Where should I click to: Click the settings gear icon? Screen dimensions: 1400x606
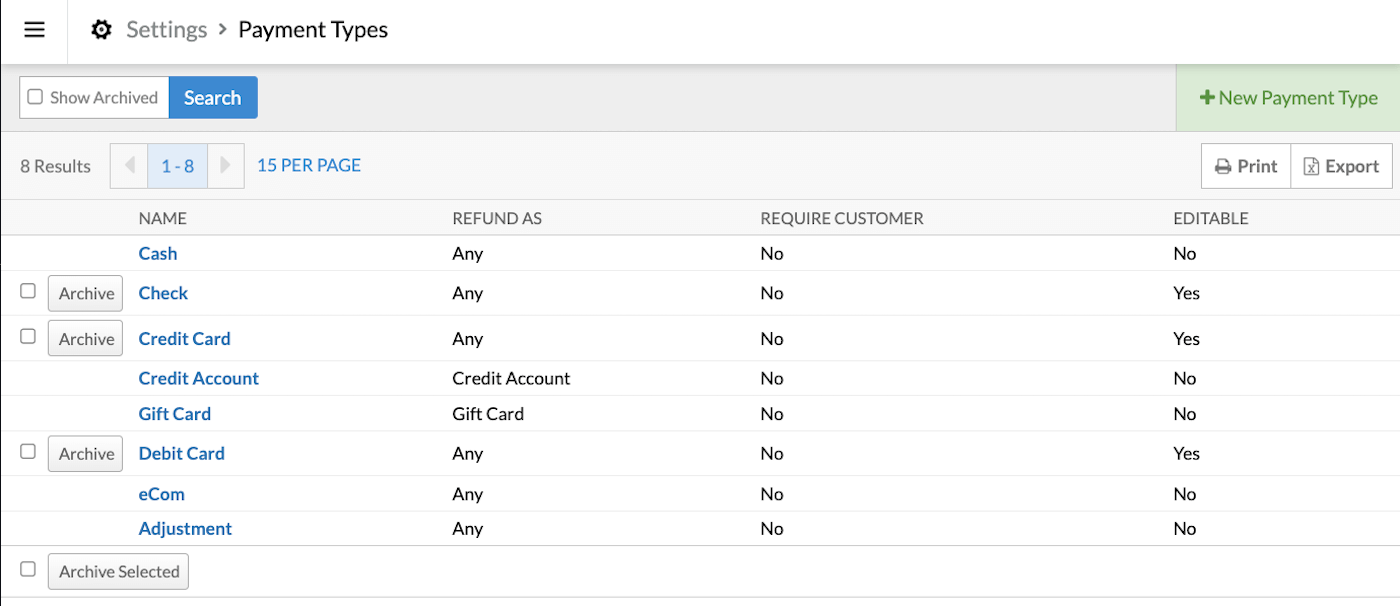pos(101,29)
